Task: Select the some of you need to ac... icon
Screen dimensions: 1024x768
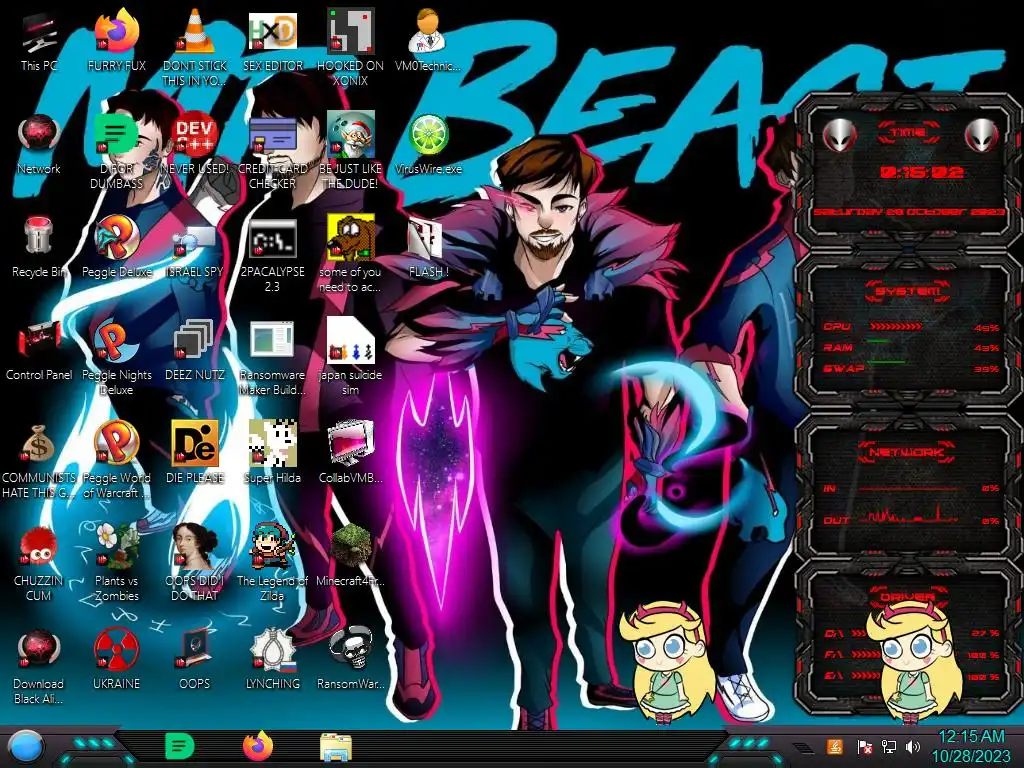Action: tap(351, 238)
